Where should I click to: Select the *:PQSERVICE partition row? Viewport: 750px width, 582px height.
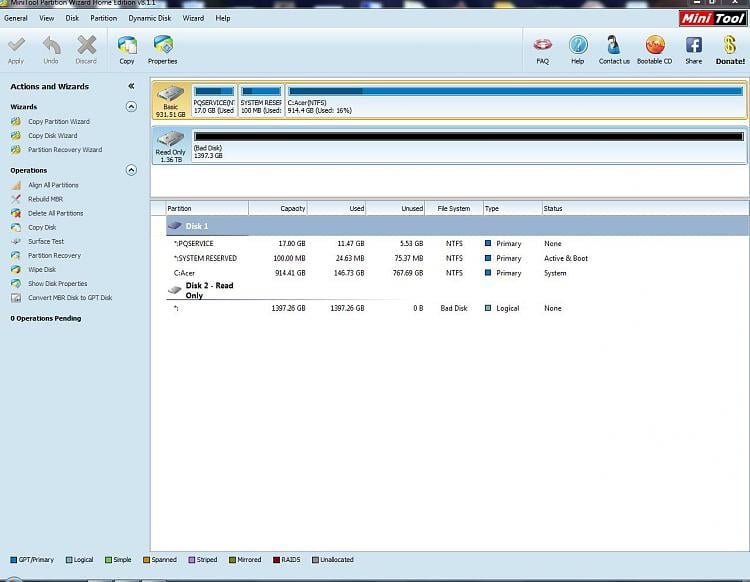(x=458, y=243)
